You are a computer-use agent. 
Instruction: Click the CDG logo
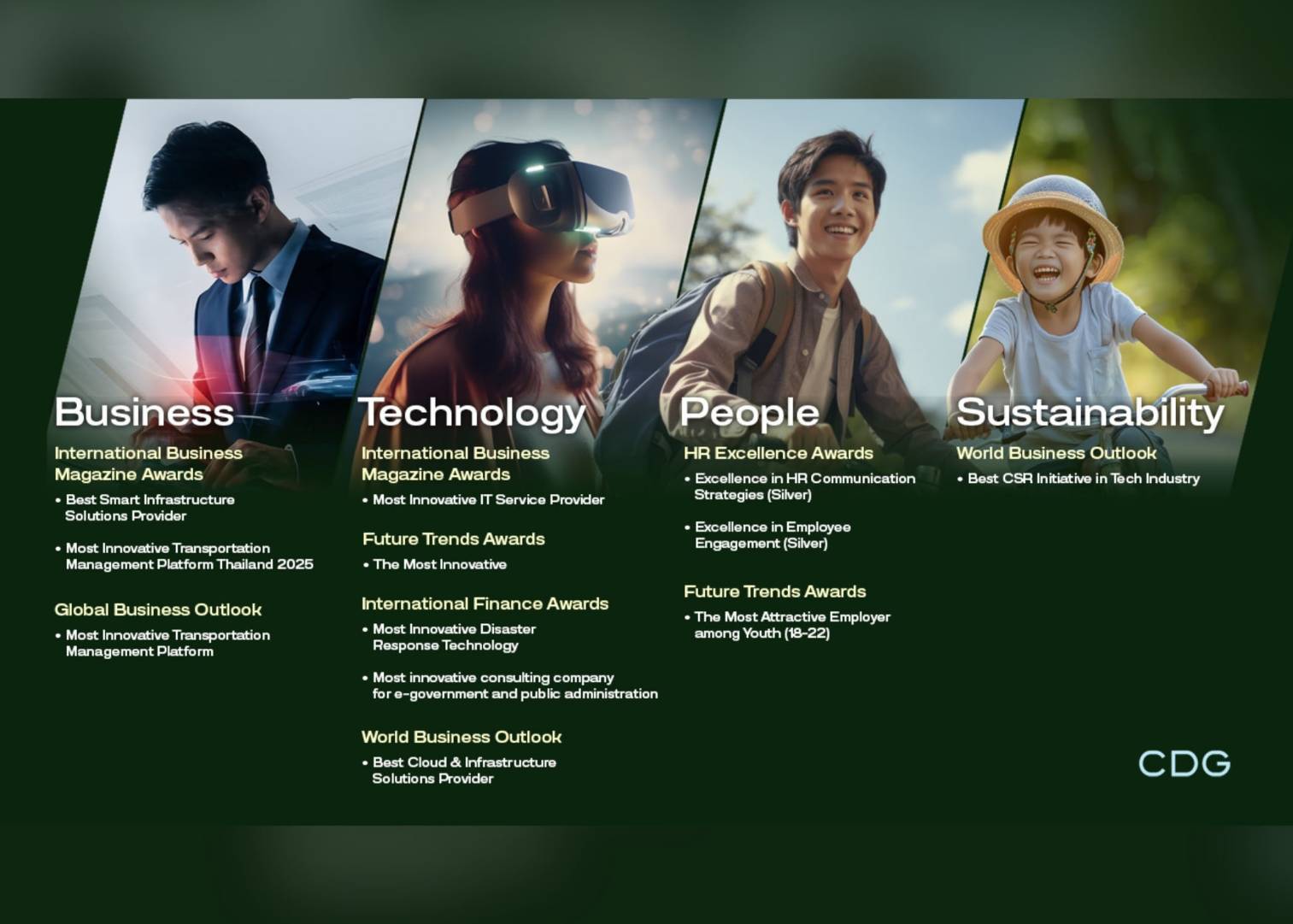click(1184, 763)
